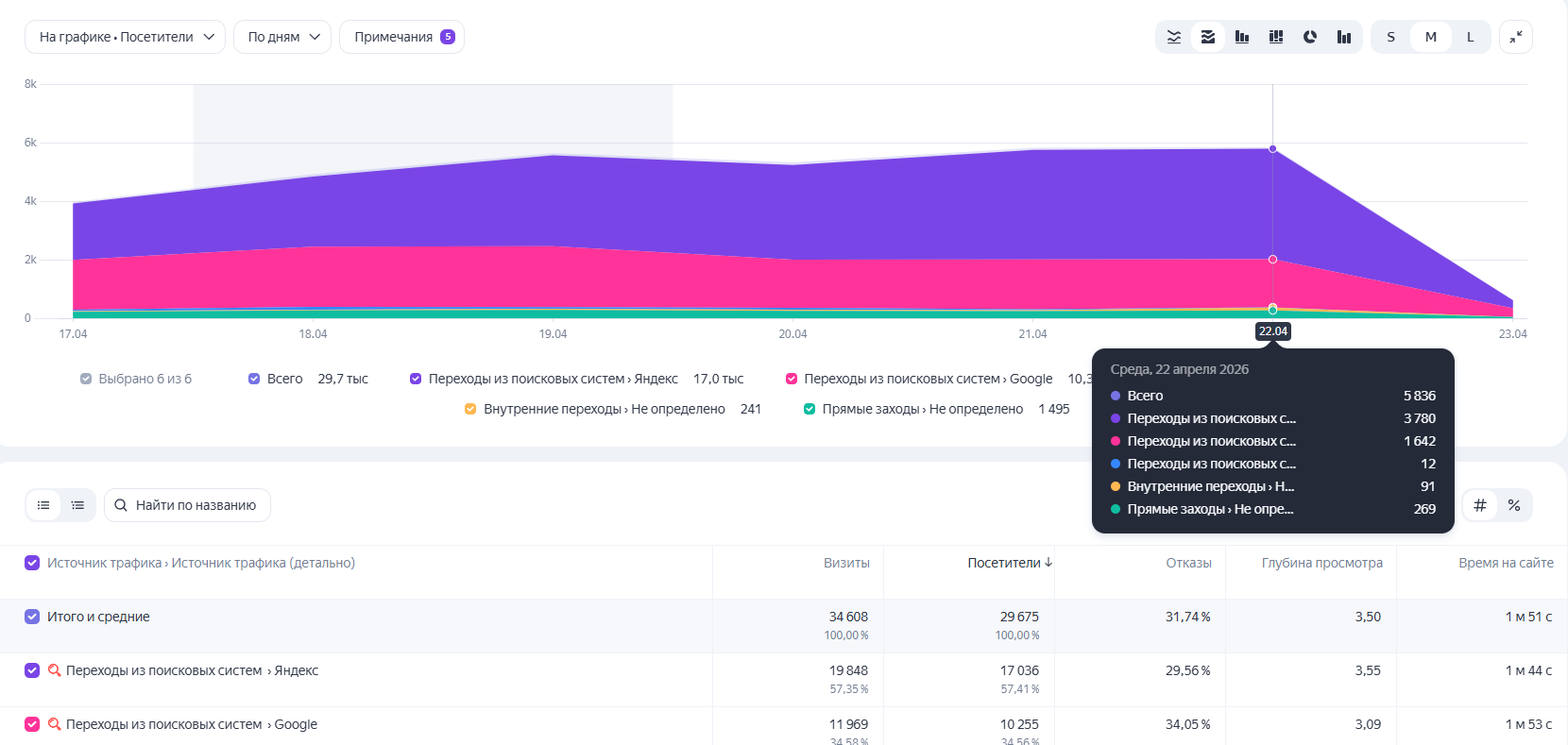Sort table by 'Время на сайте' column
Viewport: 1568px width, 745px height.
coord(1506,563)
